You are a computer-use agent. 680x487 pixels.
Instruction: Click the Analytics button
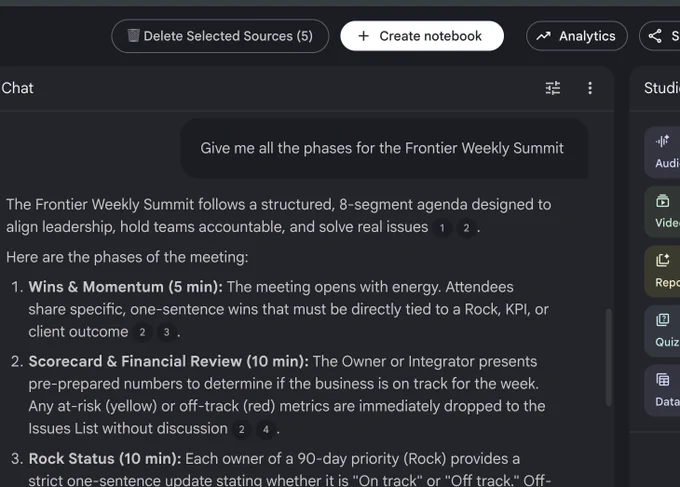coord(576,36)
